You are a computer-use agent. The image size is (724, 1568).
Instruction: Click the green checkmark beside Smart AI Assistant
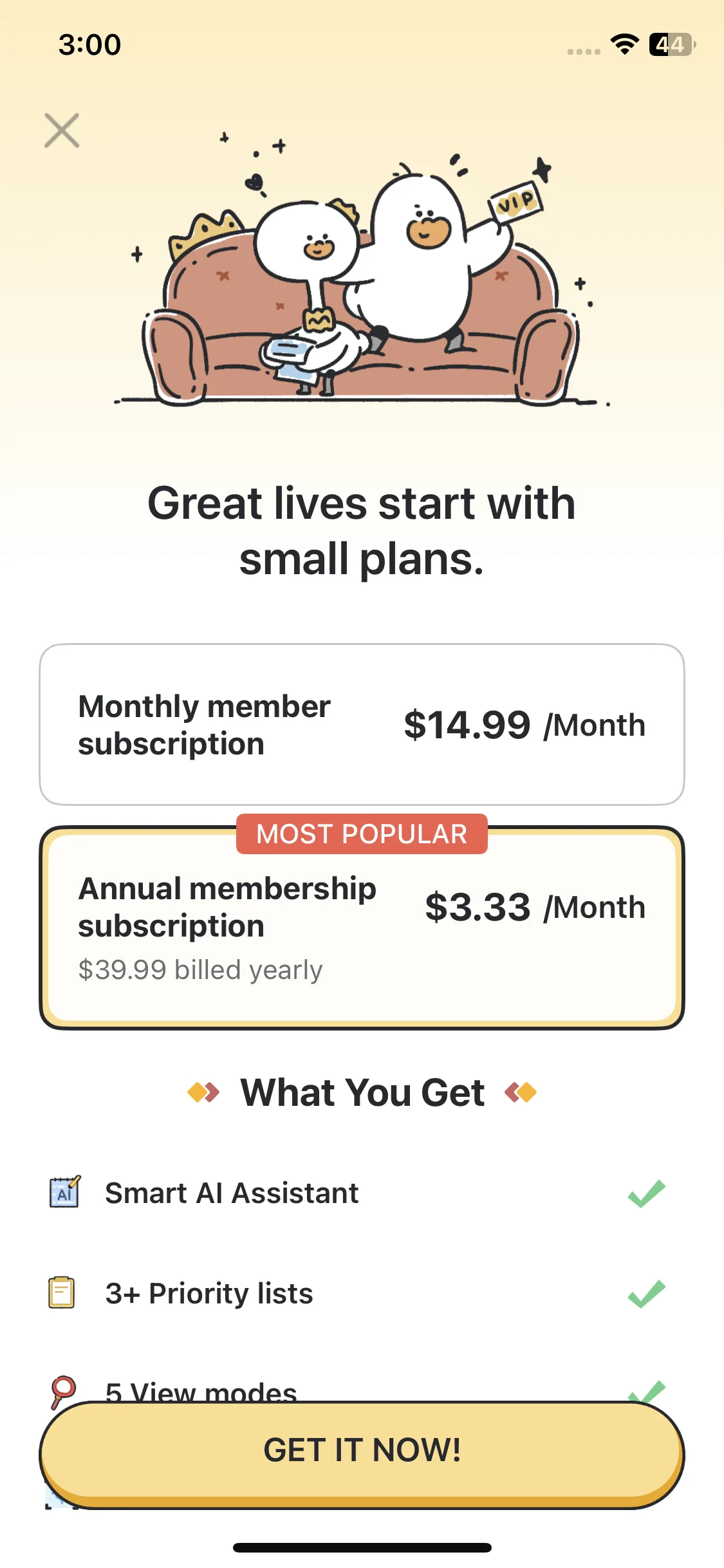coord(646,1193)
